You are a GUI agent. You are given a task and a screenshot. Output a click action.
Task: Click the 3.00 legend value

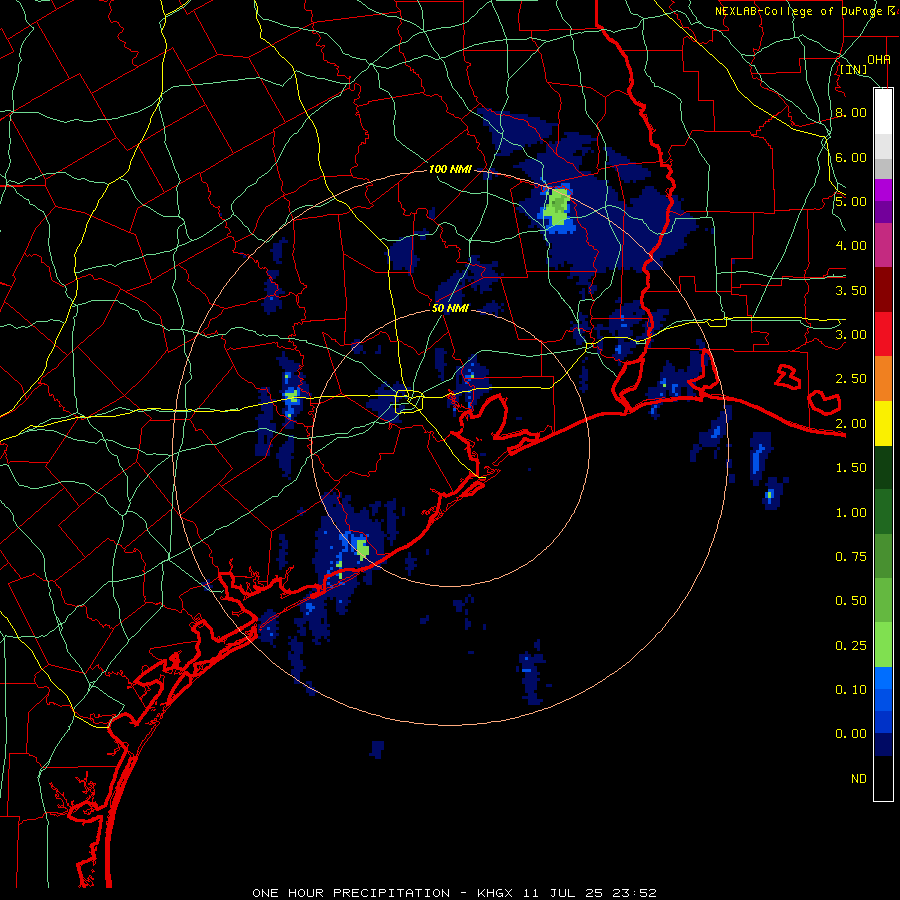click(x=851, y=335)
